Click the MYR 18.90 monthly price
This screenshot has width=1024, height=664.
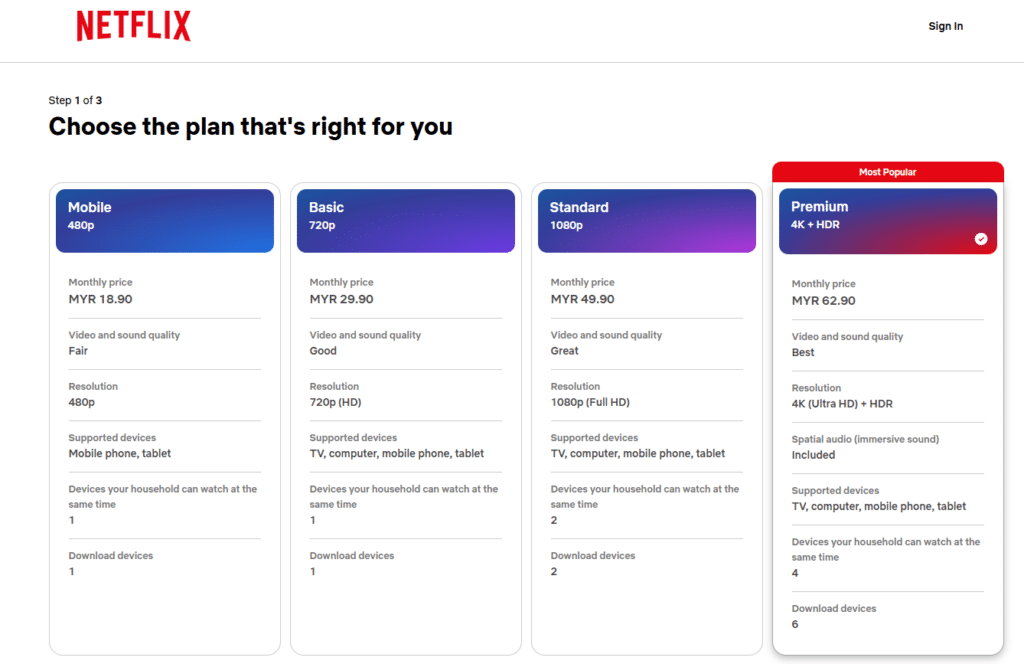click(x=101, y=299)
